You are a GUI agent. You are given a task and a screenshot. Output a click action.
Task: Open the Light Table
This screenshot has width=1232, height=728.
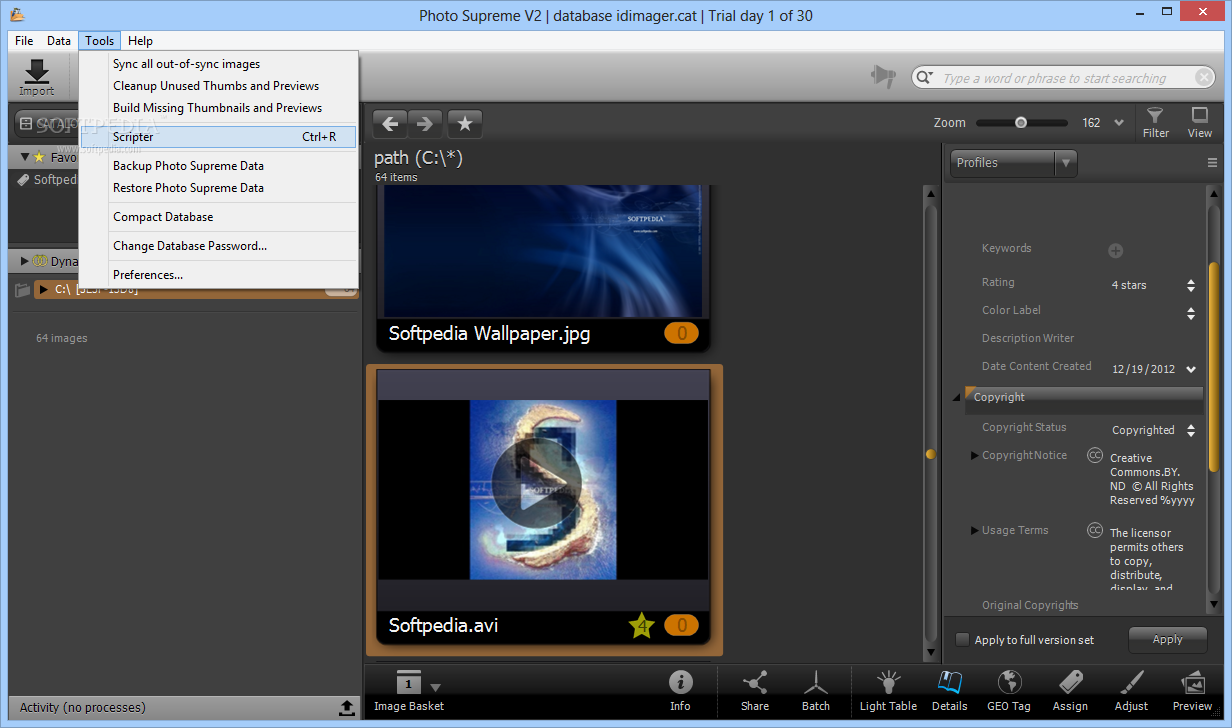(888, 691)
